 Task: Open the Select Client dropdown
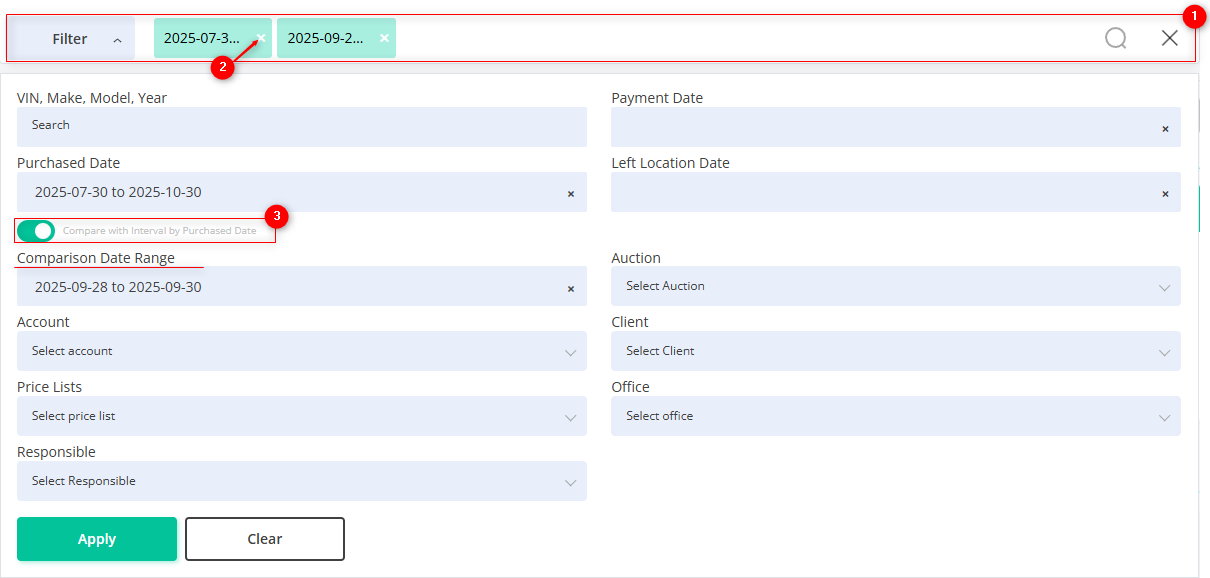coord(895,351)
